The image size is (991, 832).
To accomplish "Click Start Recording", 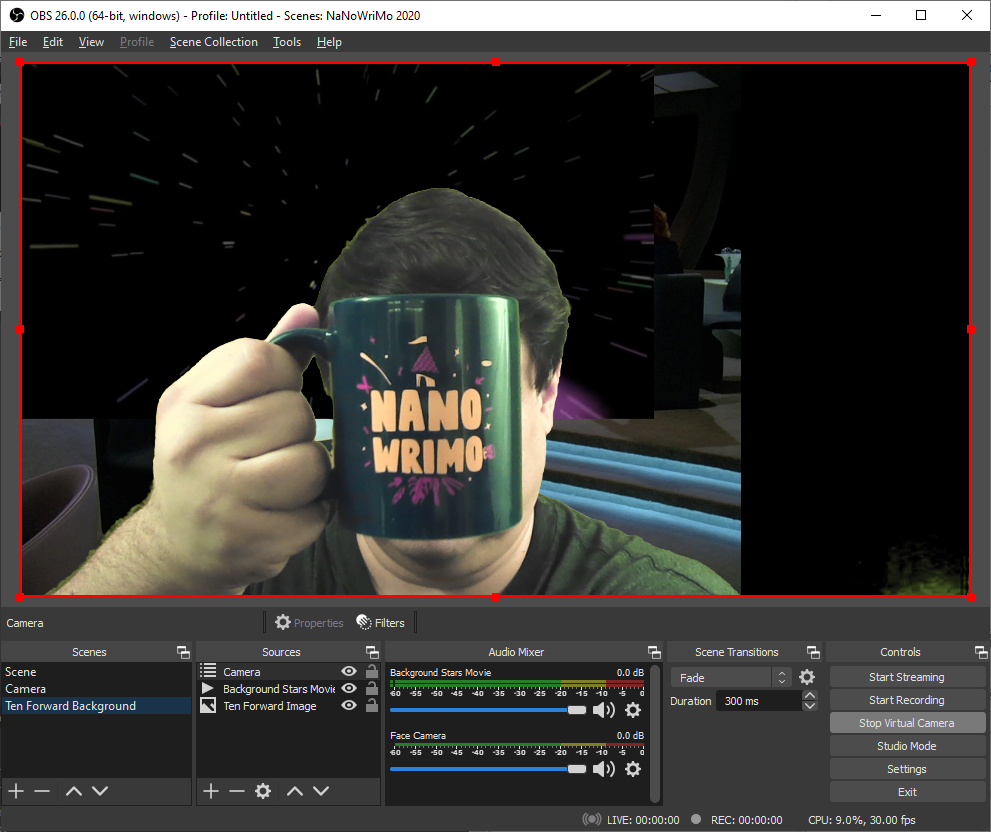I will pyautogui.click(x=907, y=700).
